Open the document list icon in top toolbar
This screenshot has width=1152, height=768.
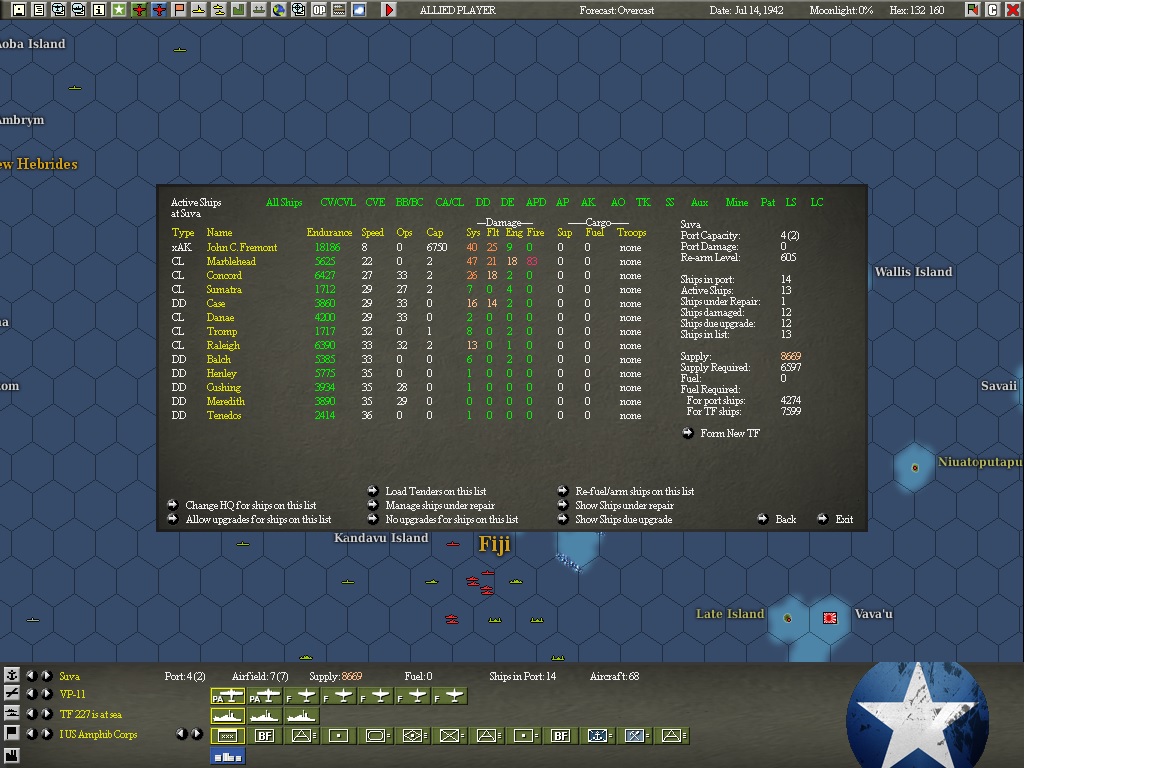(x=39, y=10)
